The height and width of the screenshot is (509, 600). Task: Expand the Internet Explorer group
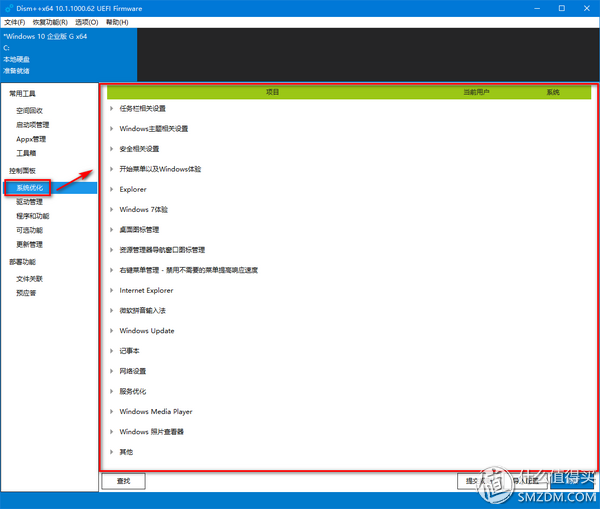click(111, 290)
